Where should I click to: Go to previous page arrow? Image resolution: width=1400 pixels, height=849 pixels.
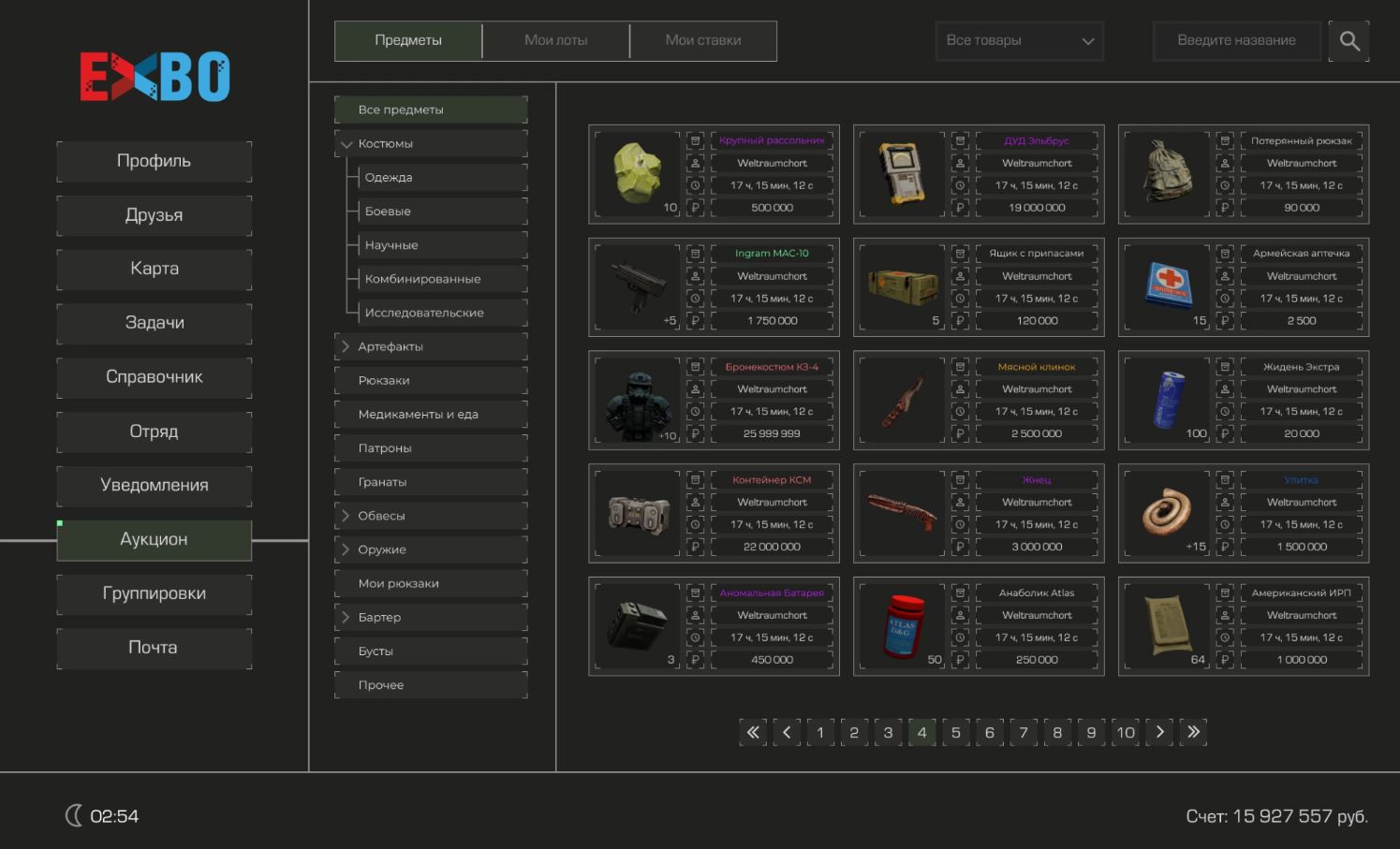(x=787, y=732)
